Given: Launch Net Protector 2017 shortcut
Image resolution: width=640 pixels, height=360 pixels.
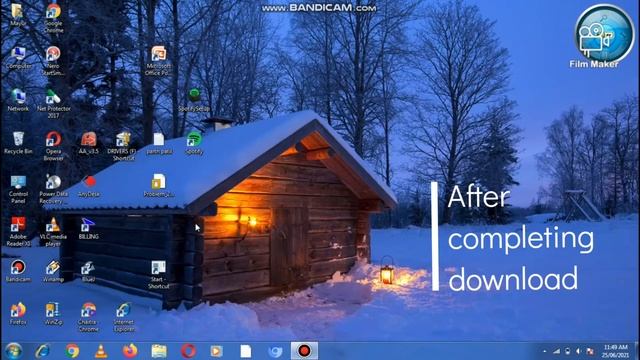Looking at the screenshot, I should click(x=53, y=104).
